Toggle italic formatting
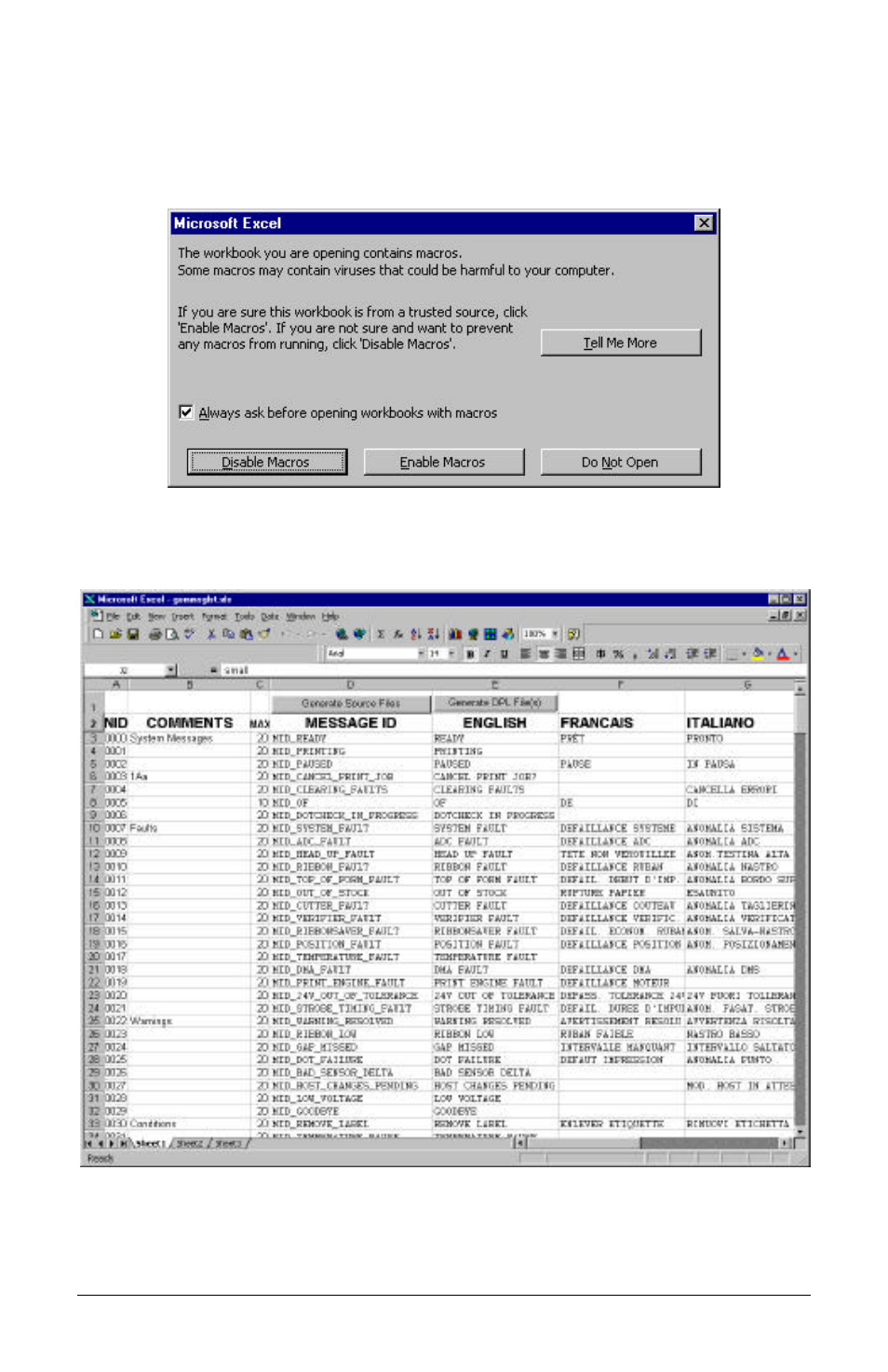This screenshot has width=888, height=1372. (x=487, y=654)
